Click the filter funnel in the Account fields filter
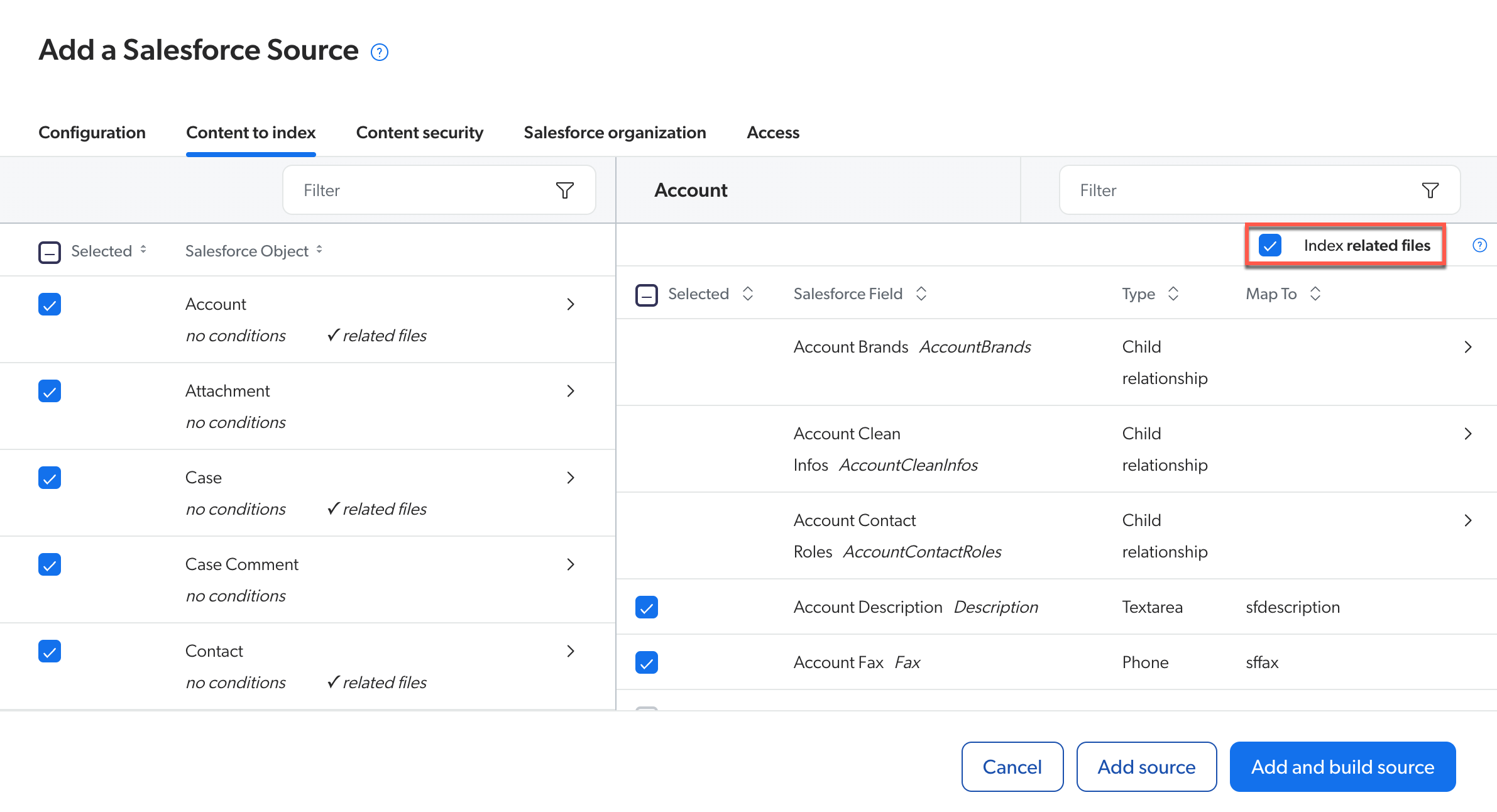 (x=1430, y=190)
